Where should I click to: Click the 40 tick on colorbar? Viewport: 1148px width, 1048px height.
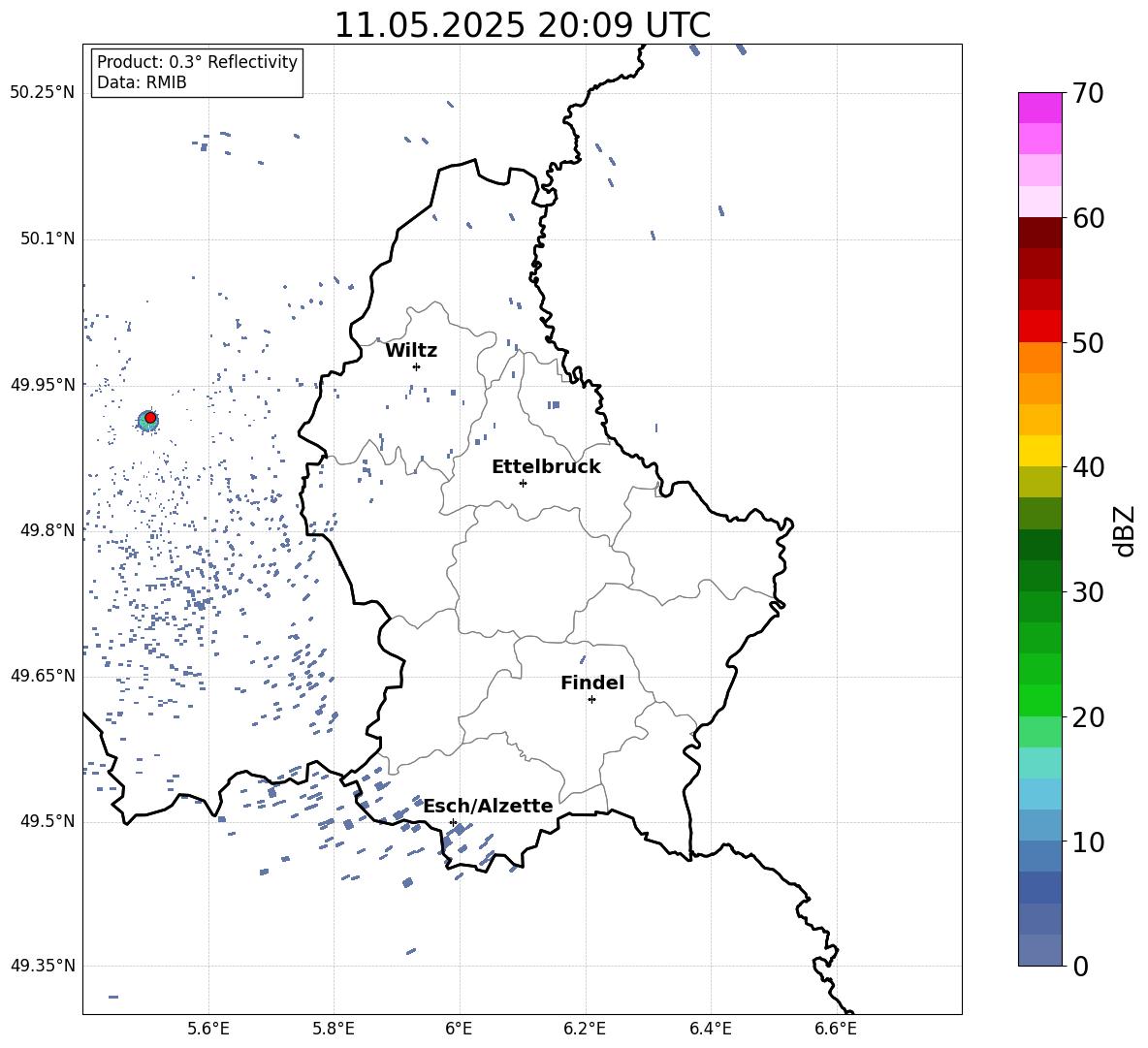tap(1087, 467)
